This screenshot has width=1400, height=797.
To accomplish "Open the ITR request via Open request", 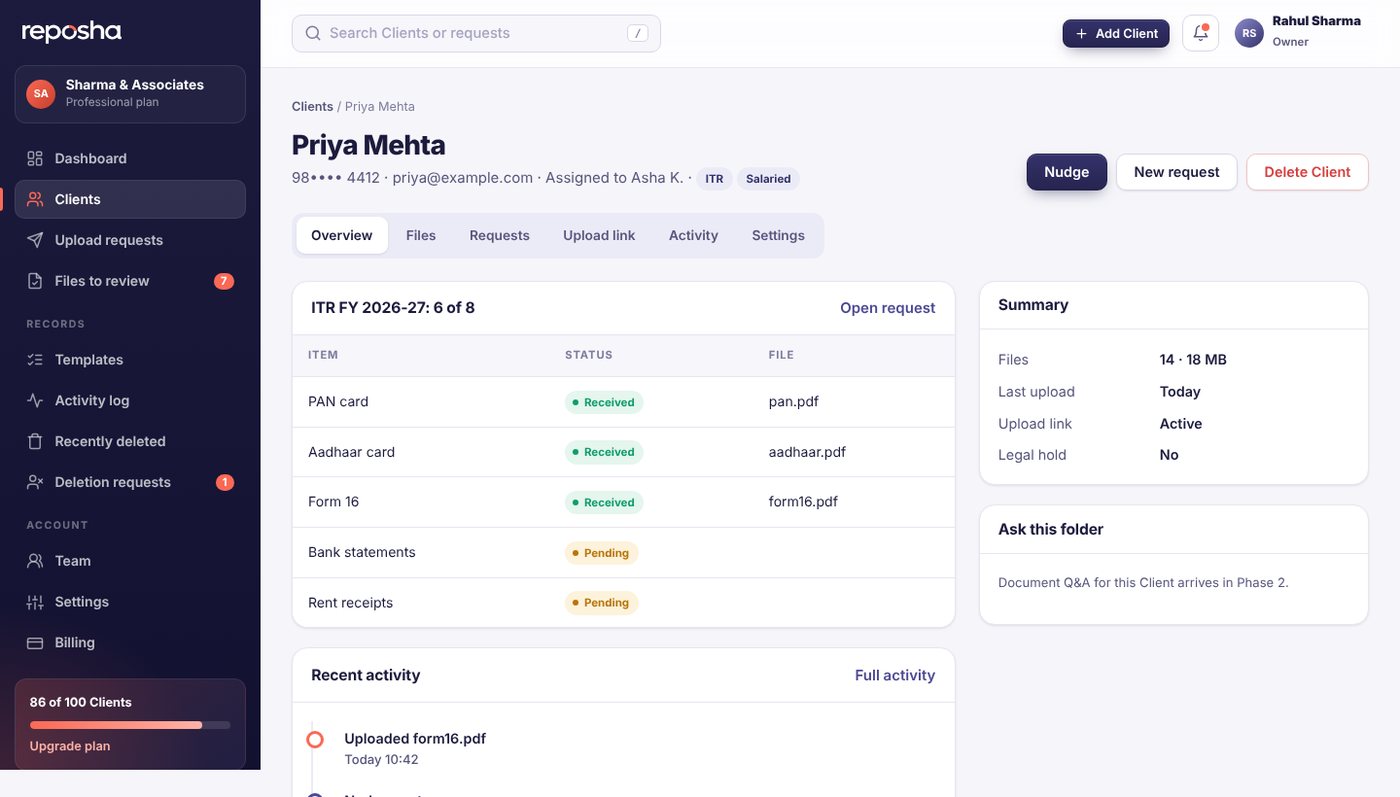I will [888, 308].
